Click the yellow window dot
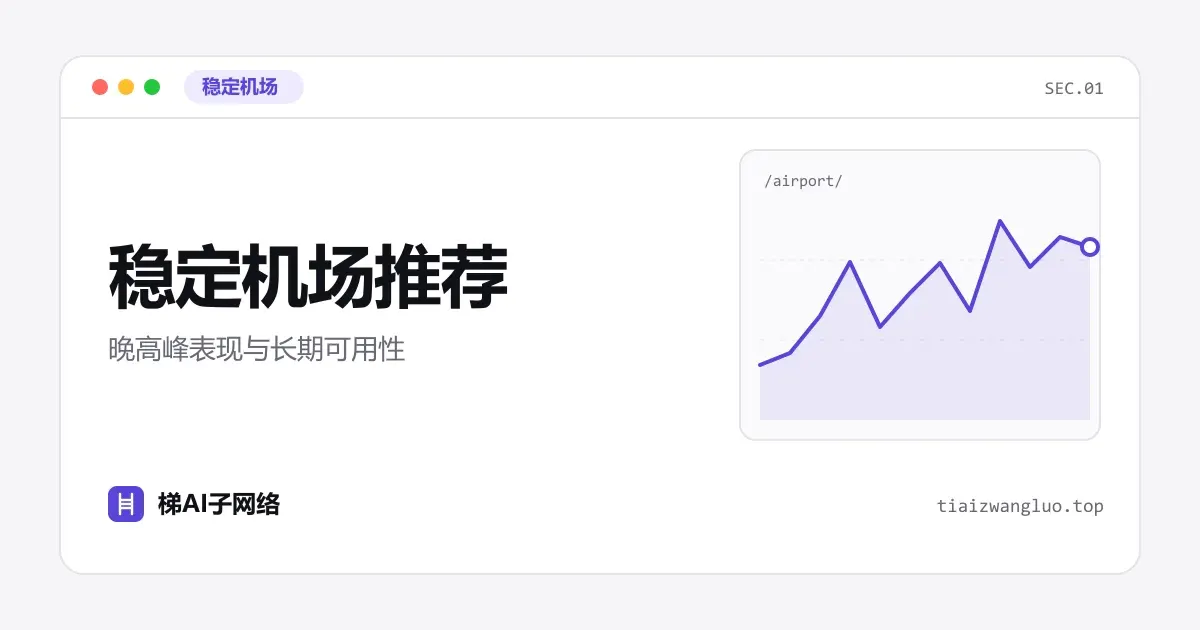 [126, 87]
